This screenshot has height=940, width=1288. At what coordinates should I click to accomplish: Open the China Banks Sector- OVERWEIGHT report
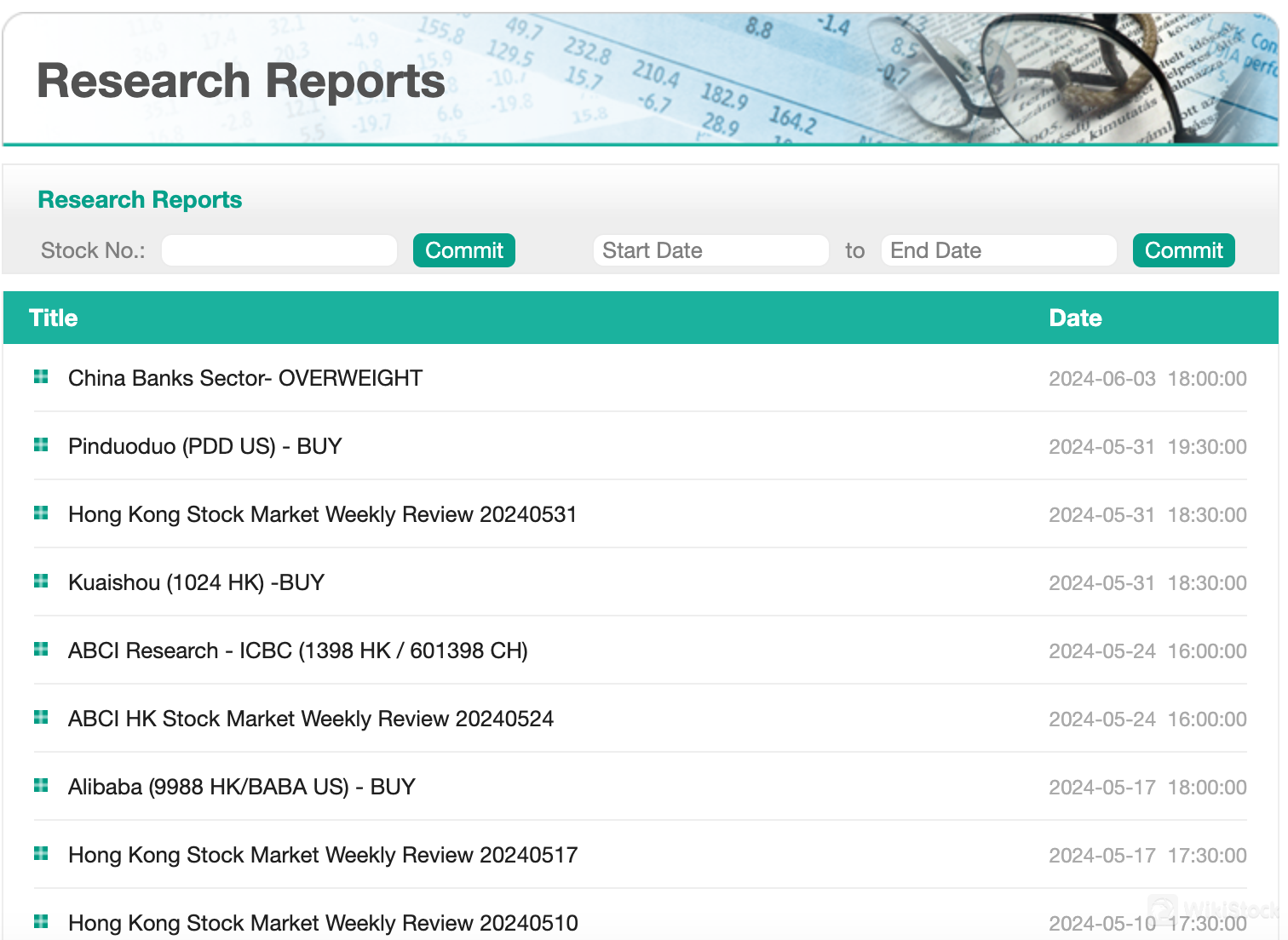(x=244, y=377)
